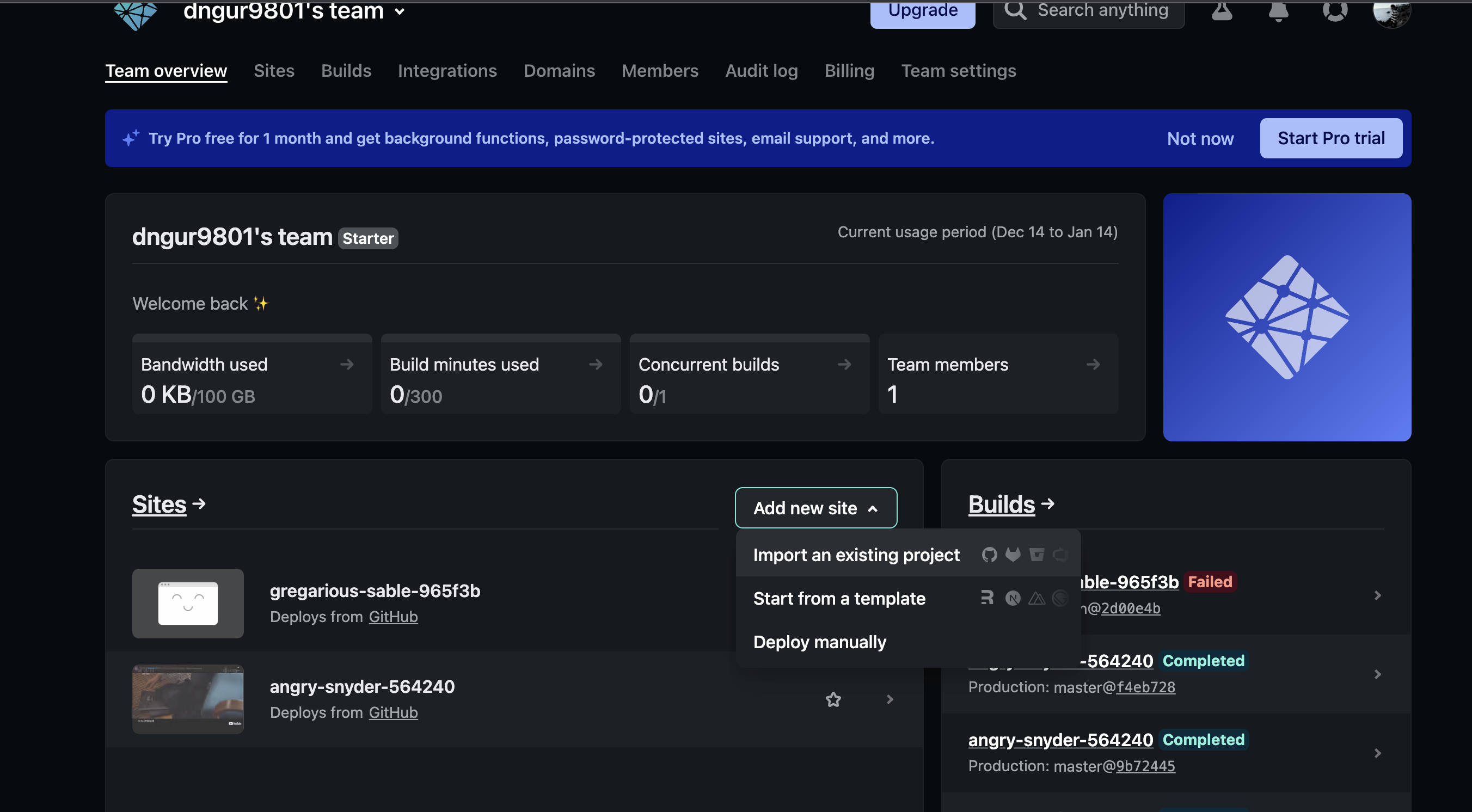Open notifications bell icon
1472x812 pixels.
pos(1278,11)
